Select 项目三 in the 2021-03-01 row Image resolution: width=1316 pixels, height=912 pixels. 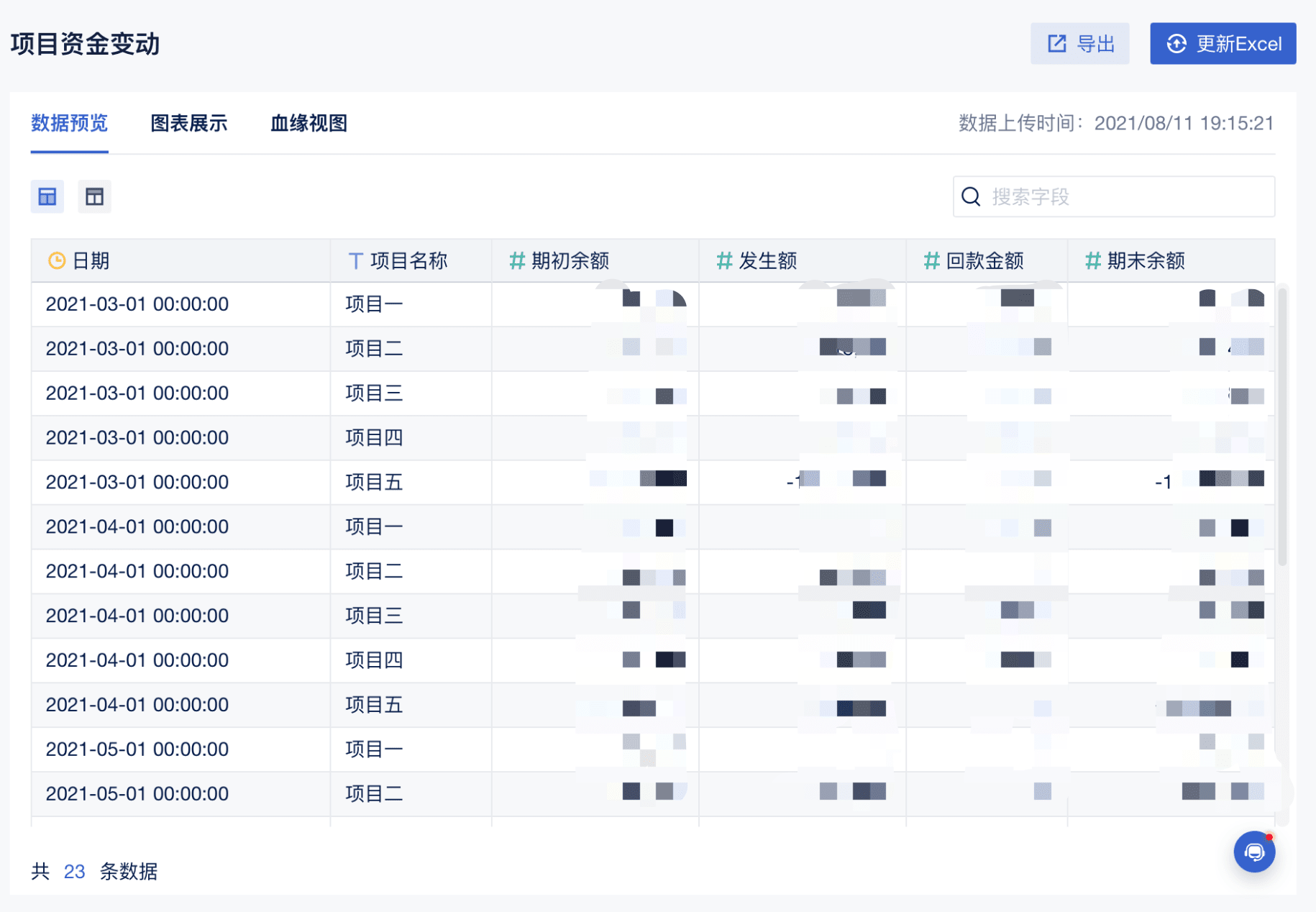click(x=374, y=393)
